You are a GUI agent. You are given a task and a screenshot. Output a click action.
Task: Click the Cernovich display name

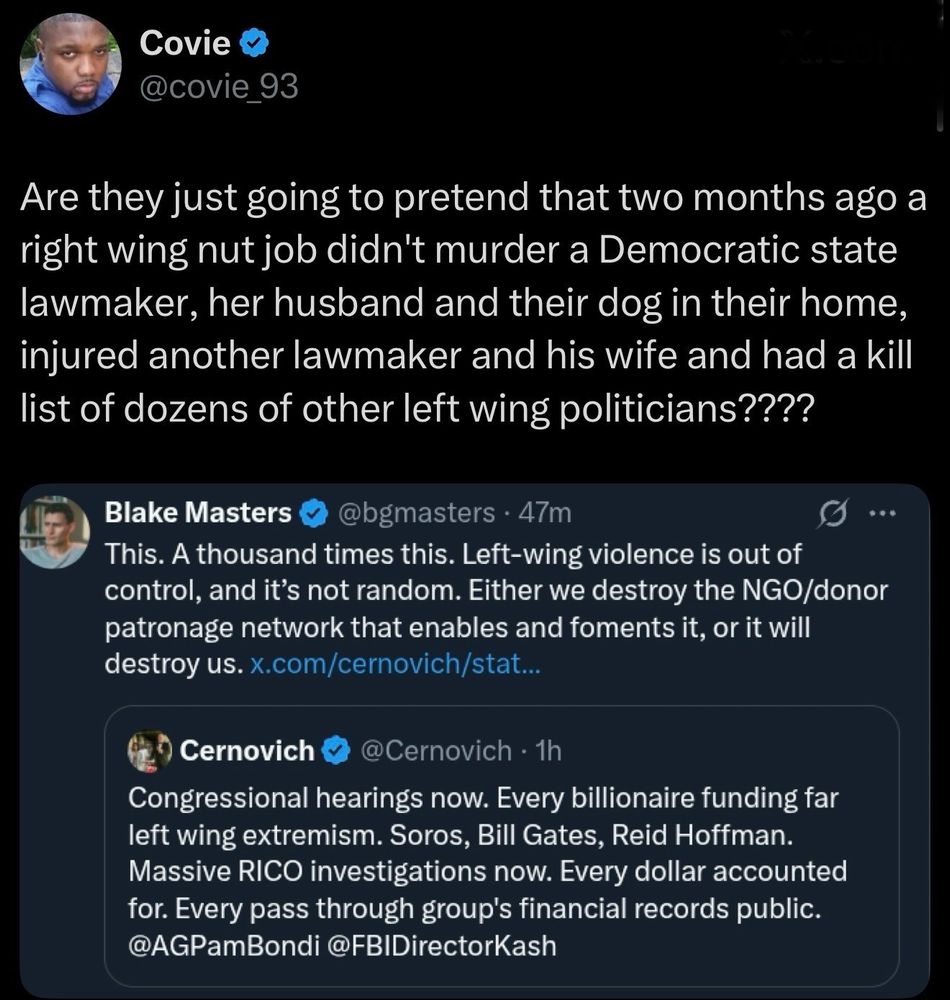pos(247,751)
